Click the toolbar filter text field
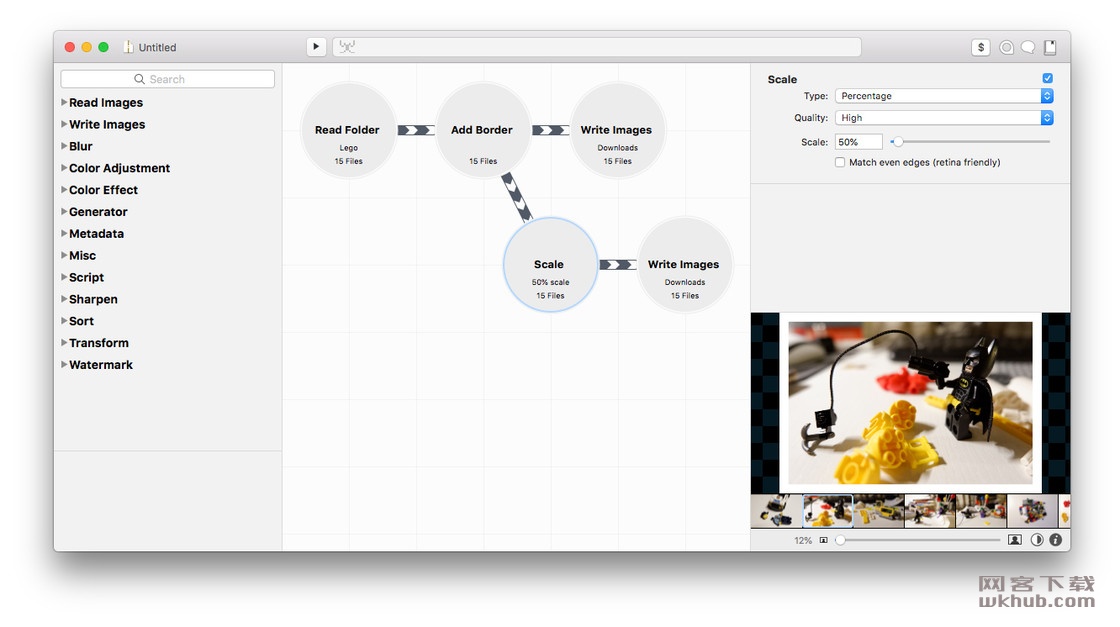Screen dimensions: 1120x627 (596, 47)
